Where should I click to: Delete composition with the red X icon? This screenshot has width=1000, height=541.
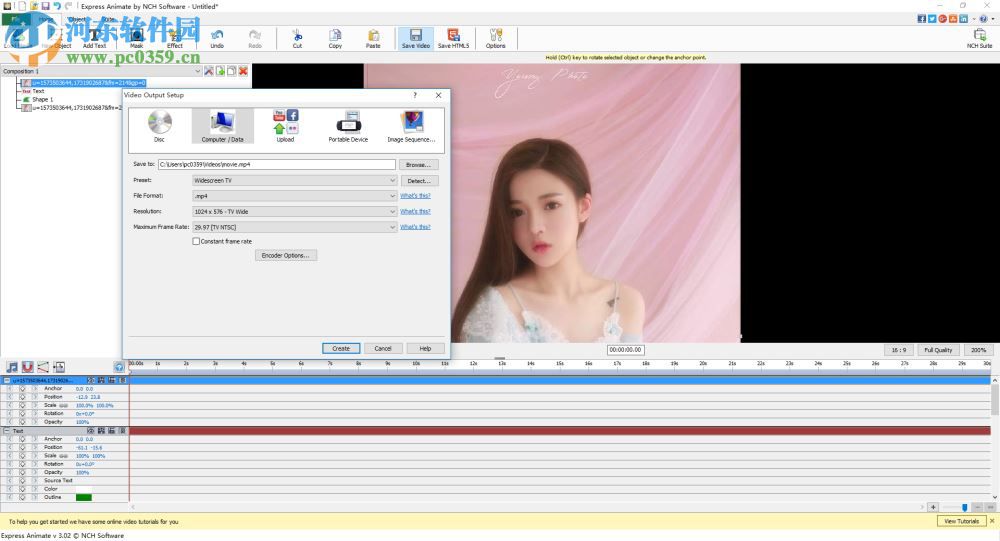tap(243, 71)
